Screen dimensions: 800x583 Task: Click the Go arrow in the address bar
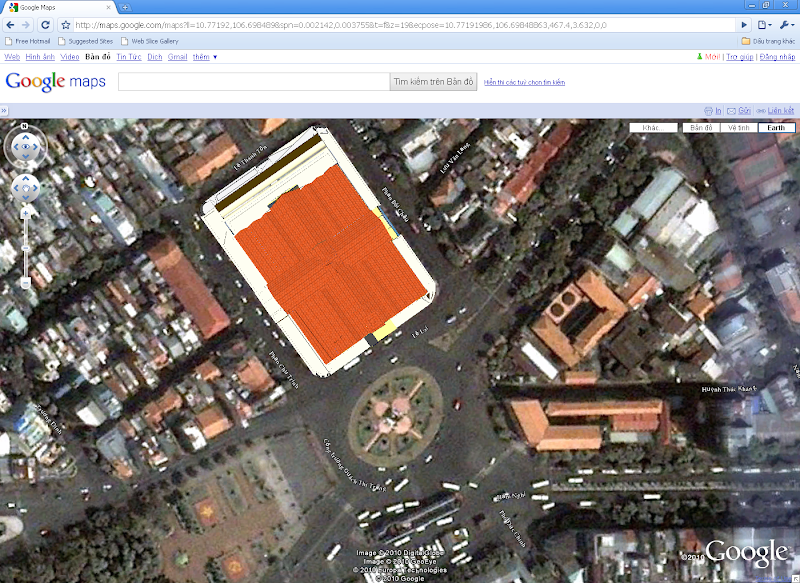tap(744, 24)
